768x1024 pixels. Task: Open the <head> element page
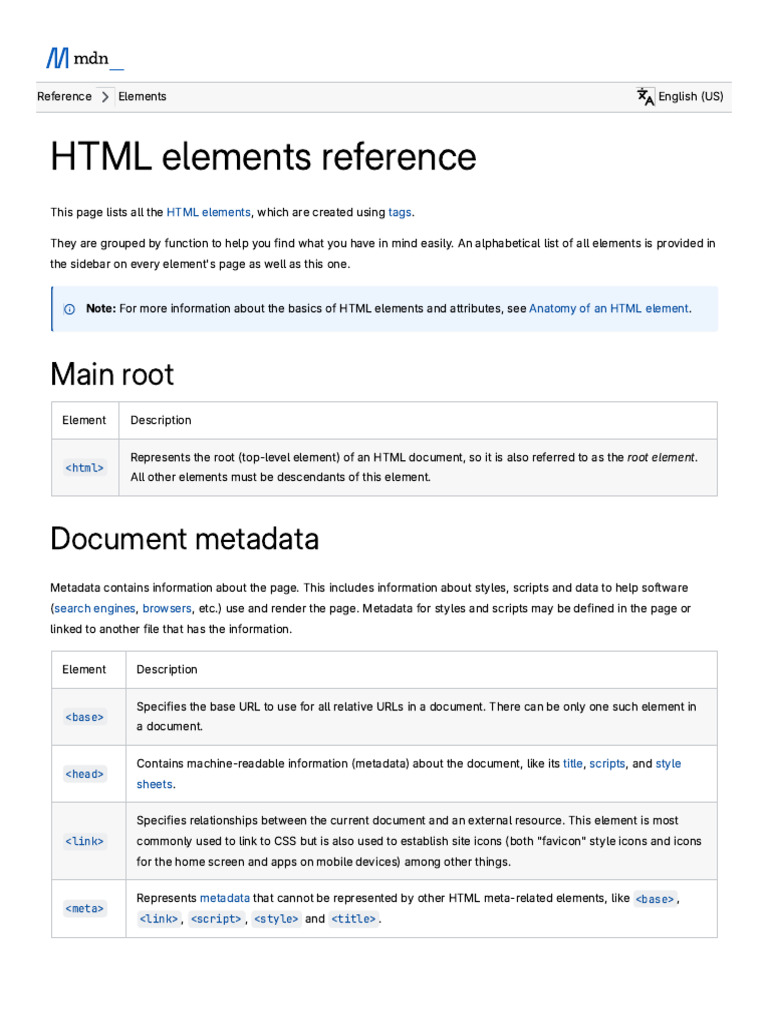tap(84, 774)
